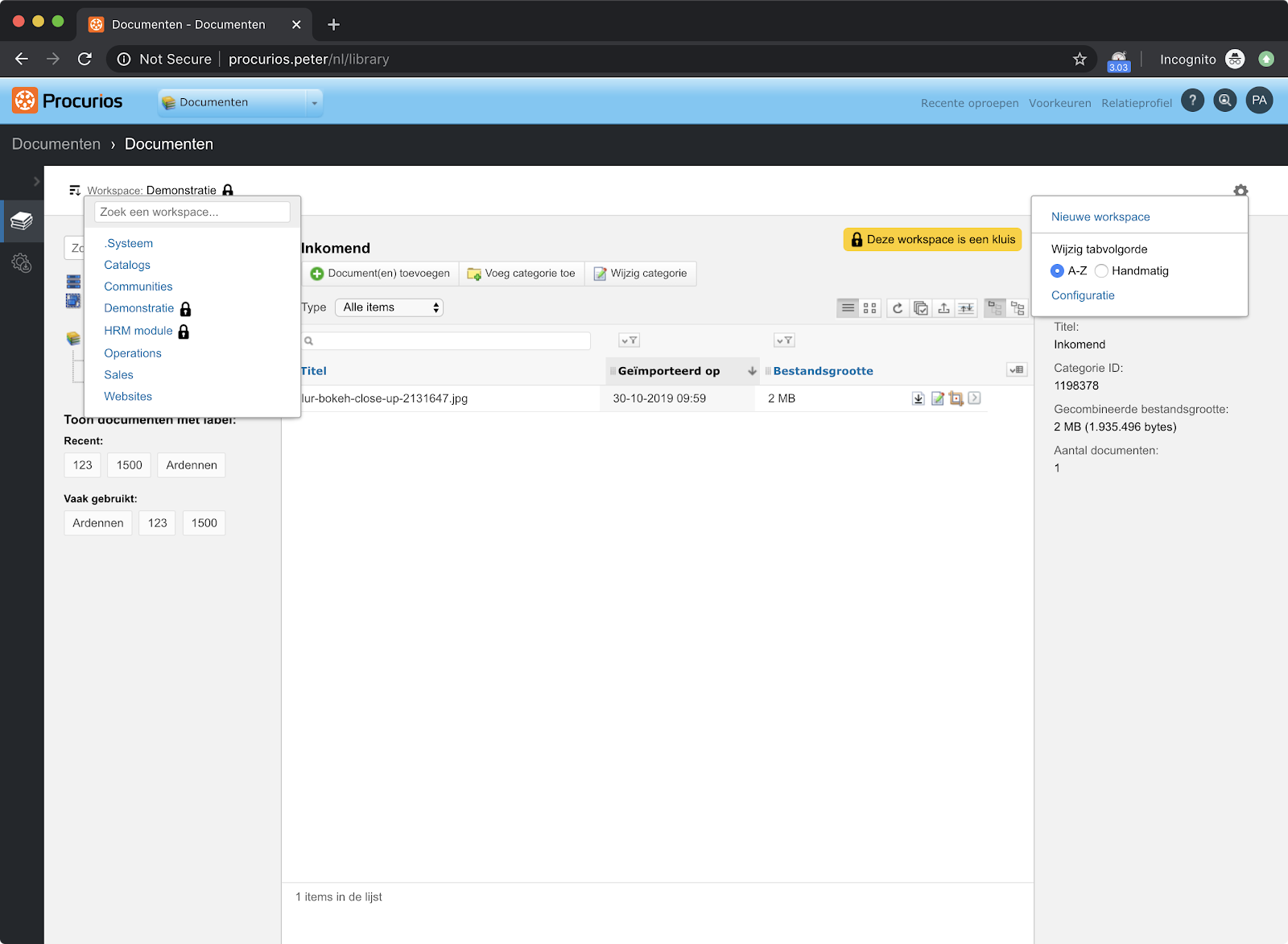Choose the Communities workspace

click(138, 286)
